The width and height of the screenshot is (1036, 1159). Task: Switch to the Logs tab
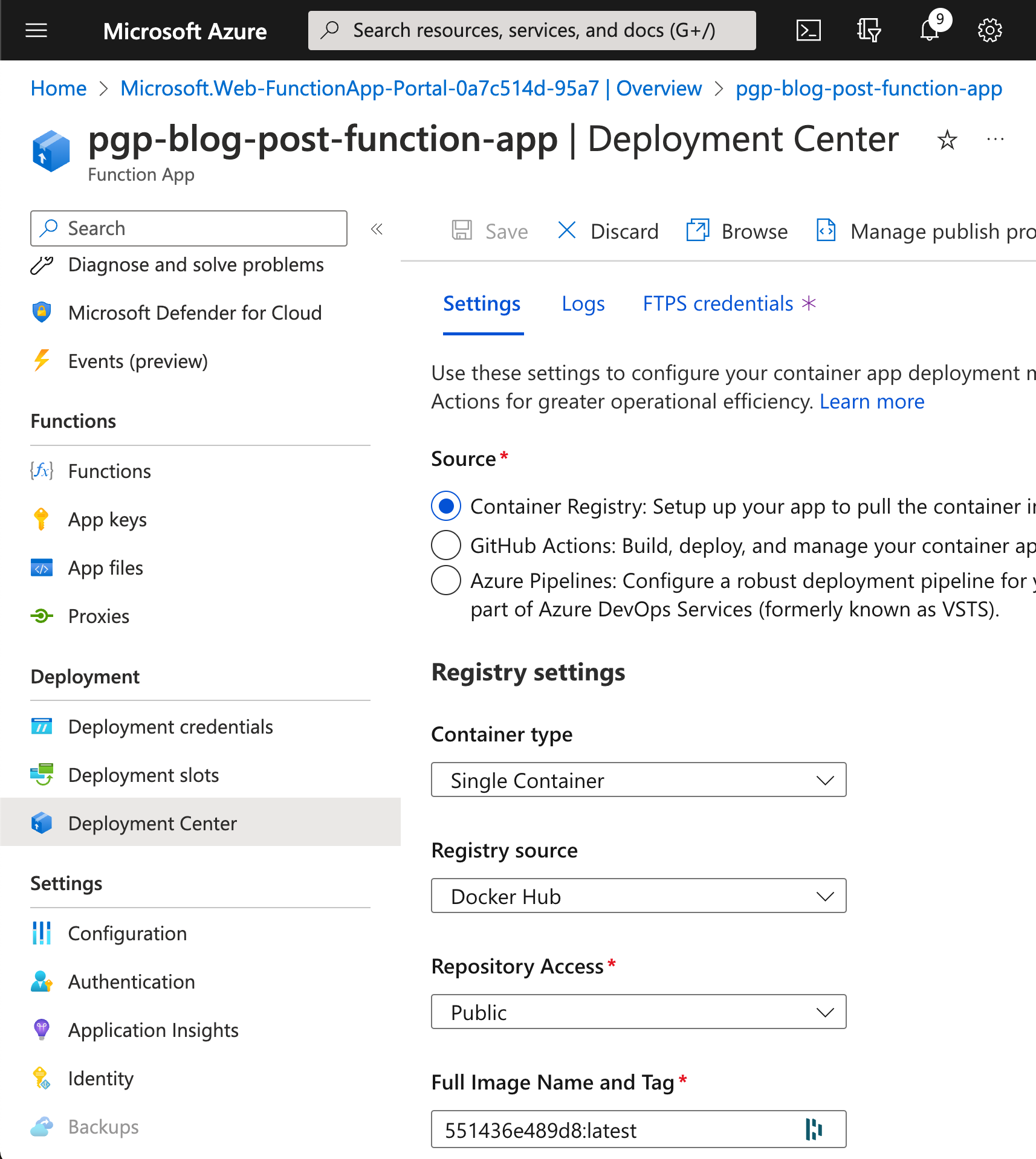[583, 303]
